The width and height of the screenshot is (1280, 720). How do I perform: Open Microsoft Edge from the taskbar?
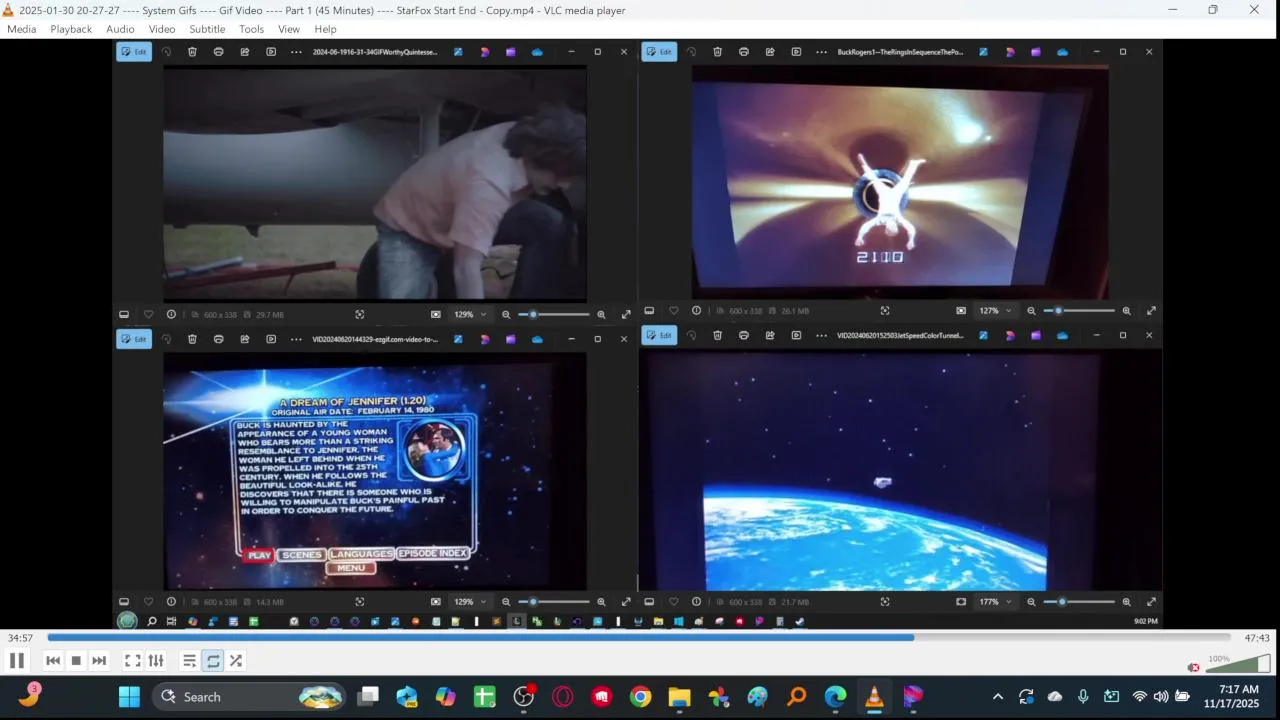point(835,697)
